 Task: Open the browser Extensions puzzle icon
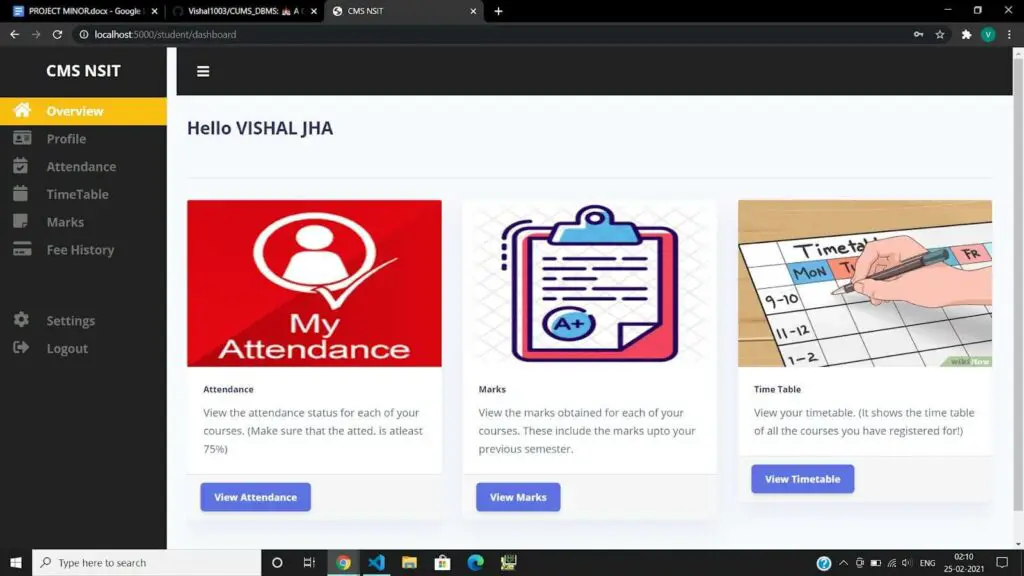pyautogui.click(x=965, y=34)
